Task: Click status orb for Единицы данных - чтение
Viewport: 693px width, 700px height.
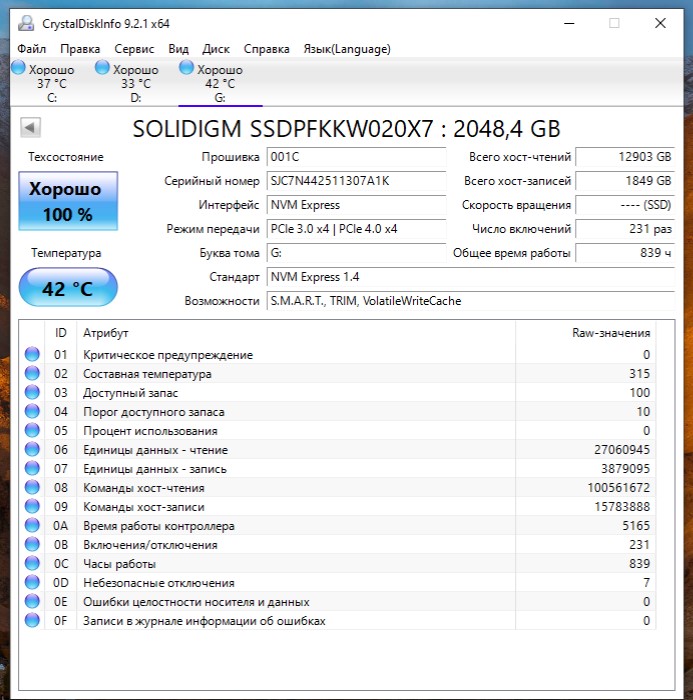Action: tap(32, 449)
